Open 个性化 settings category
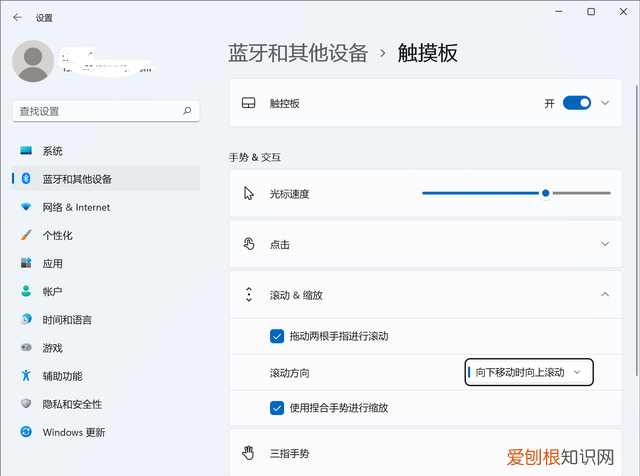The height and width of the screenshot is (476, 640). coord(106,235)
